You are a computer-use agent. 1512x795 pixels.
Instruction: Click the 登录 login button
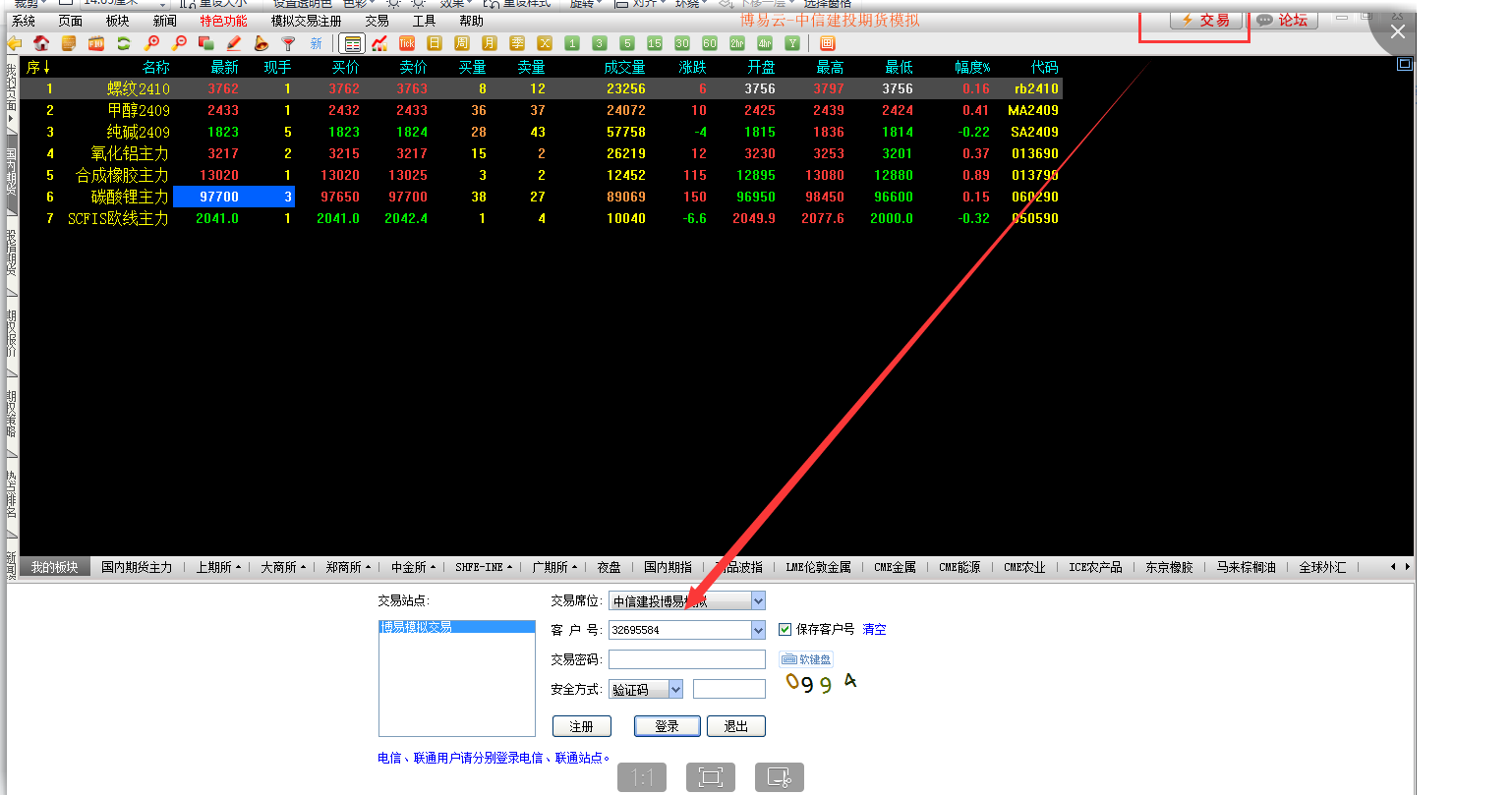pos(667,726)
